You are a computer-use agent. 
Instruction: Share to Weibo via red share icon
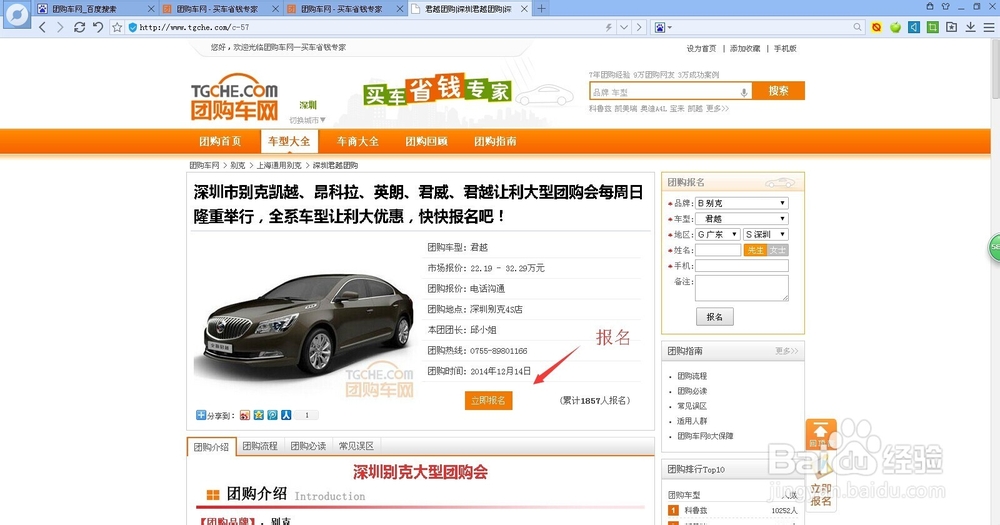pos(245,415)
